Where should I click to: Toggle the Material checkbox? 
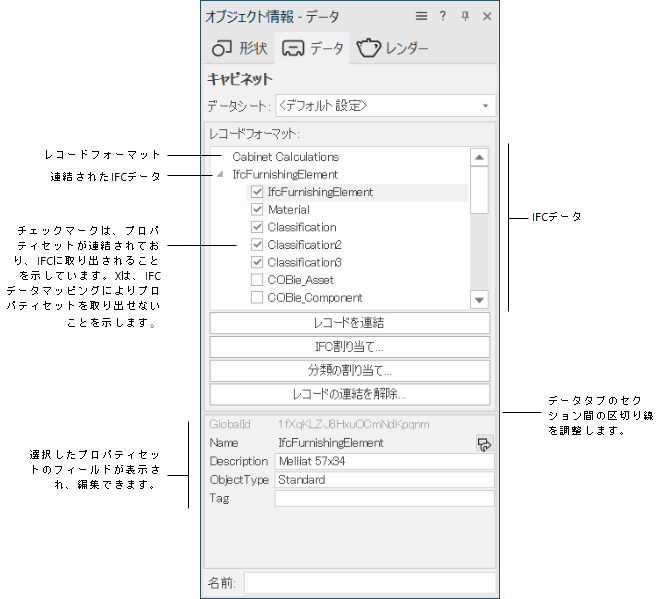(256, 209)
